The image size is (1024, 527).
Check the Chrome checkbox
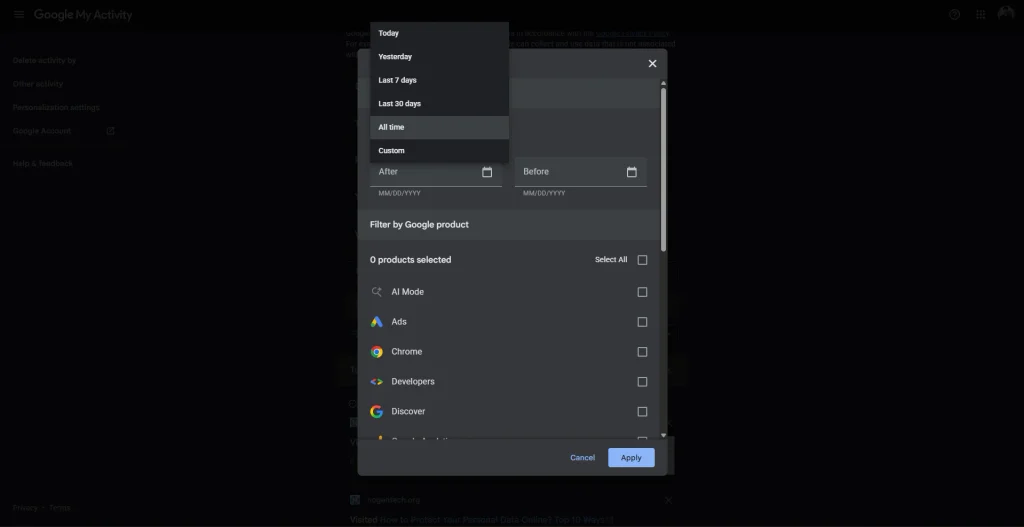(x=643, y=352)
